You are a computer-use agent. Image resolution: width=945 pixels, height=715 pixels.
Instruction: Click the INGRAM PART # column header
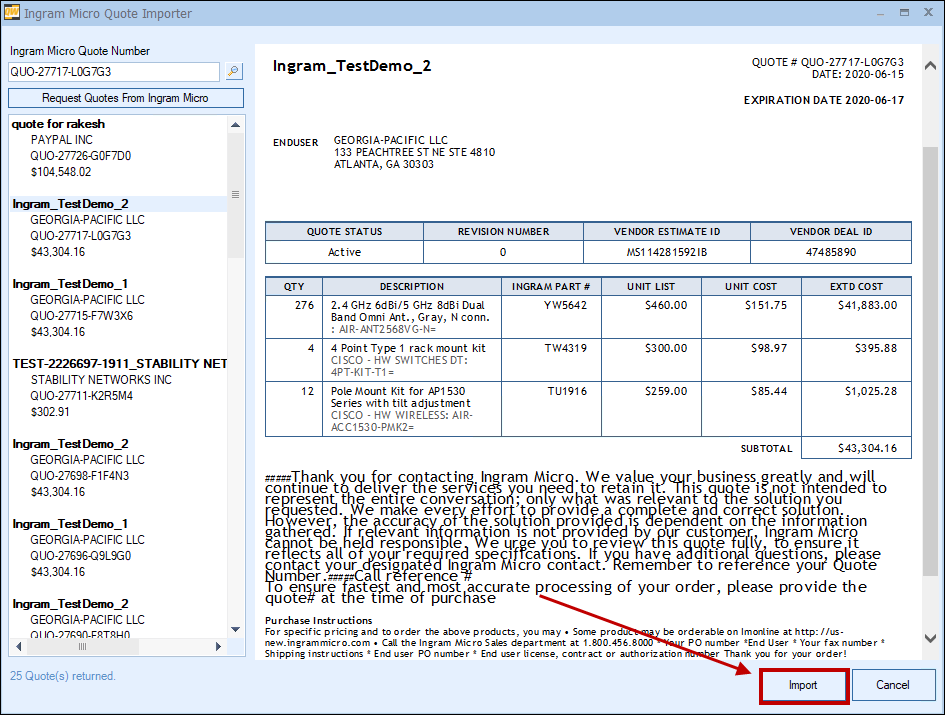pyautogui.click(x=551, y=286)
